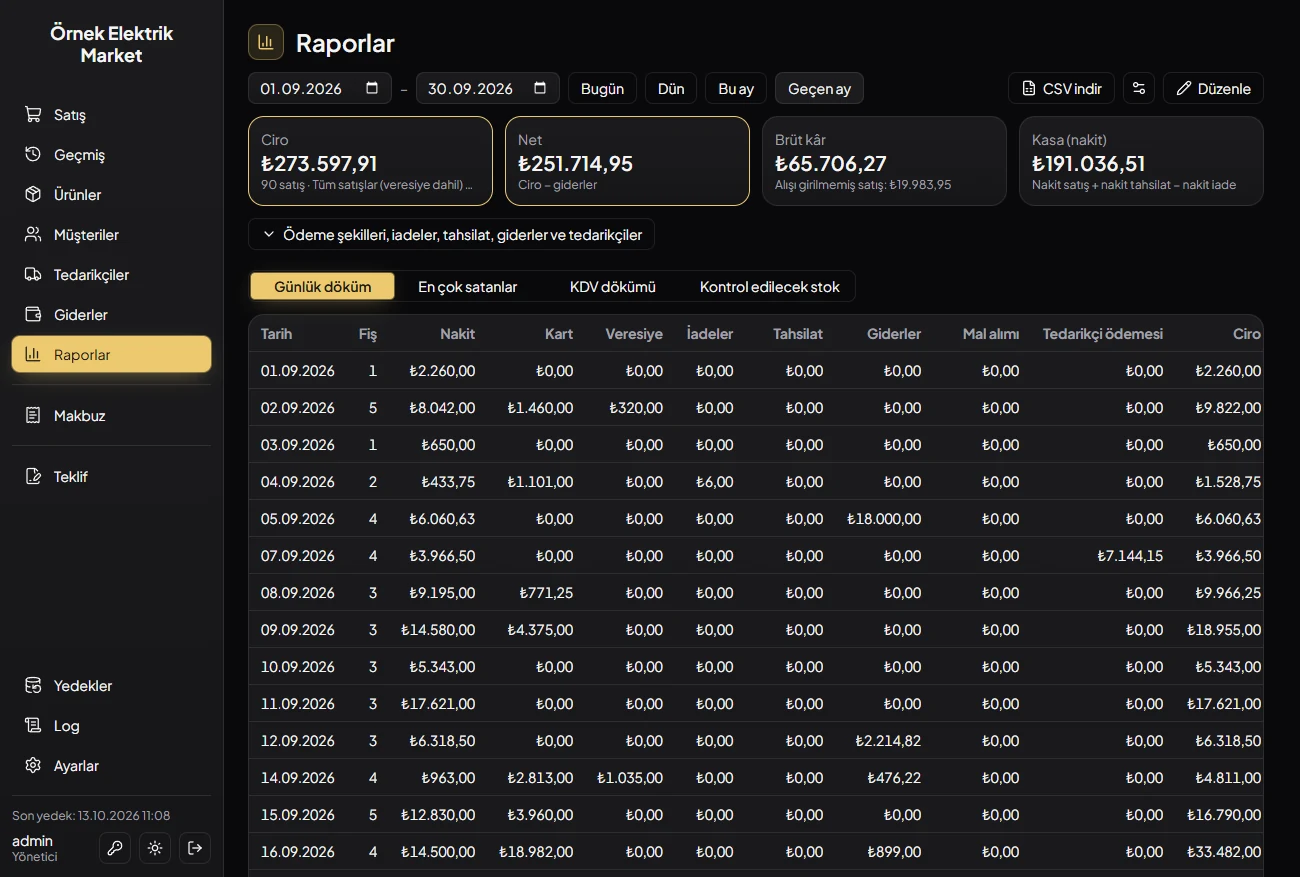The height and width of the screenshot is (877, 1300).
Task: Click the Log scroll icon
Action: click(x=33, y=726)
